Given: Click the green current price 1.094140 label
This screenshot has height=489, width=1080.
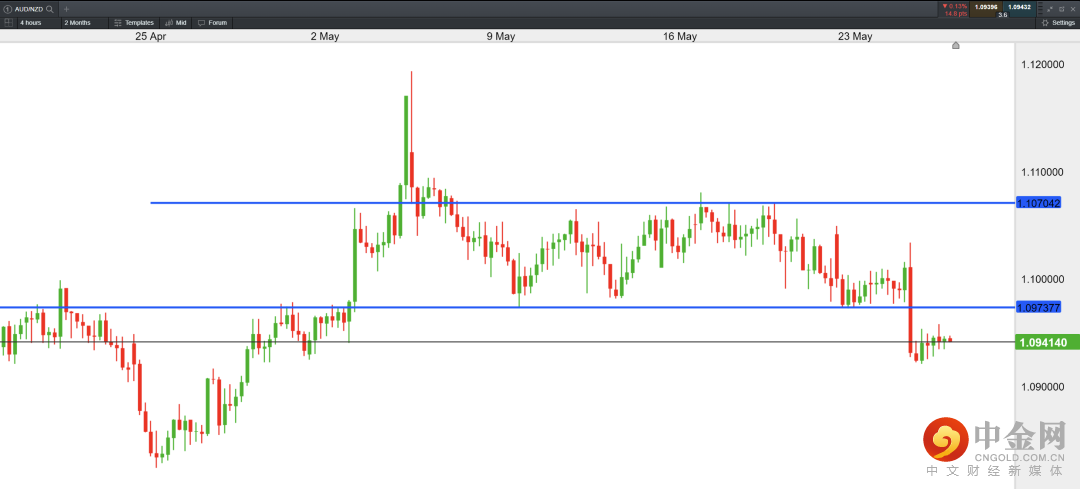Looking at the screenshot, I should [1047, 342].
